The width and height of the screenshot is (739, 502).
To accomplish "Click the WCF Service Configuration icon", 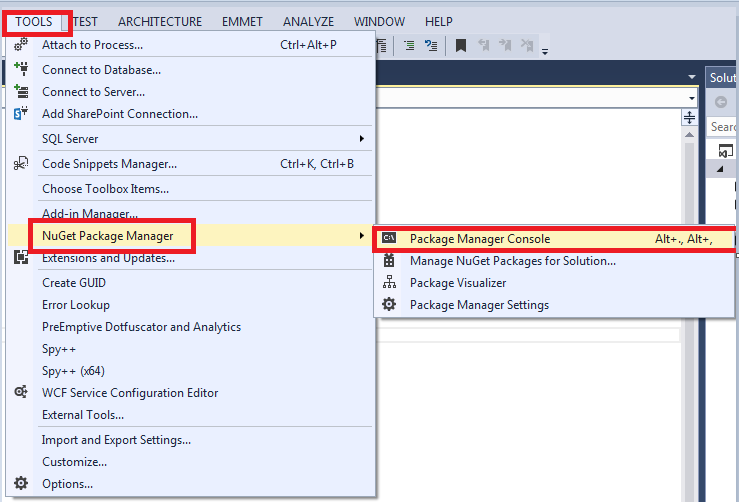I will coord(21,392).
